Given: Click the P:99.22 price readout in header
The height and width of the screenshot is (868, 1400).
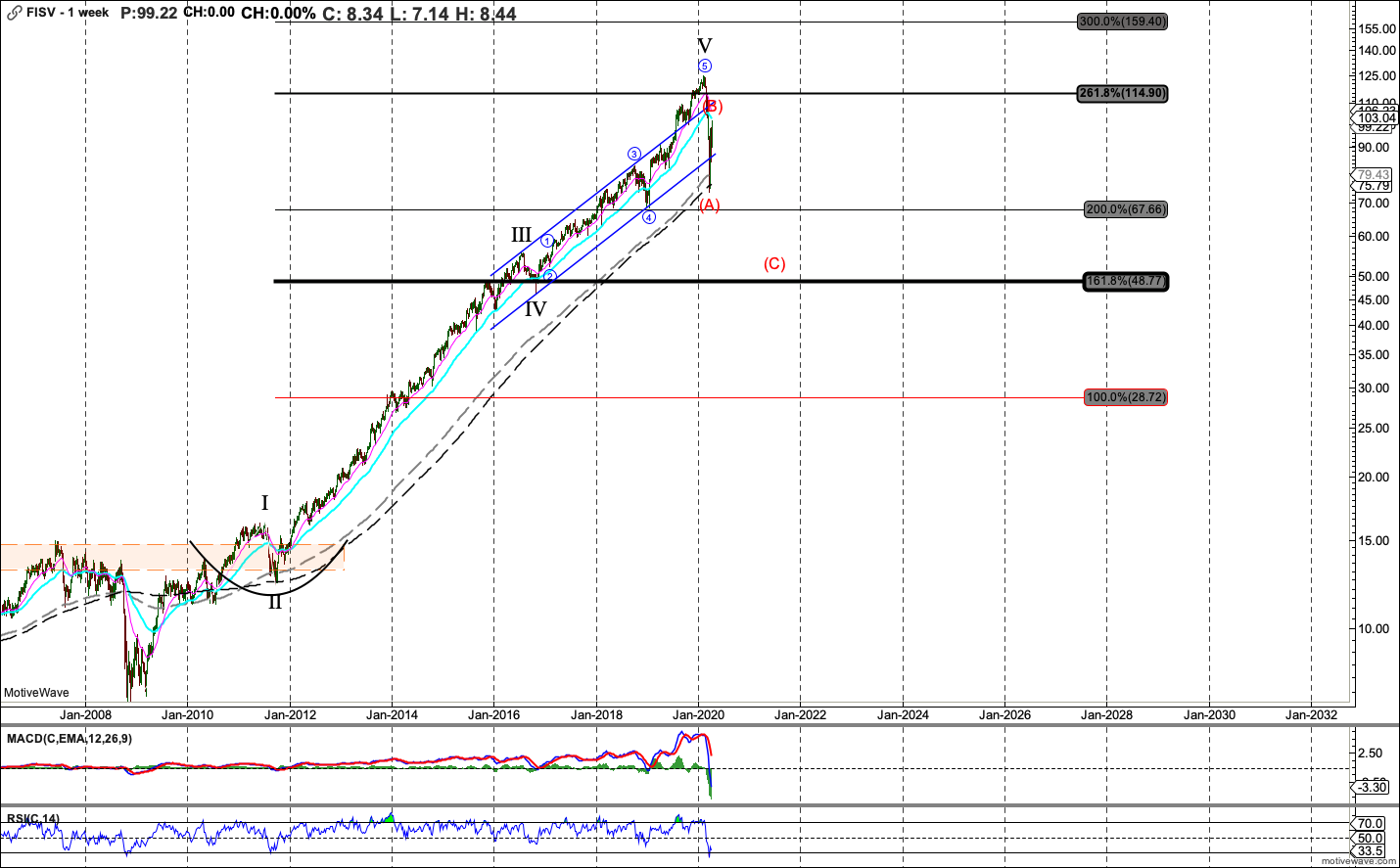Looking at the screenshot, I should [149, 13].
